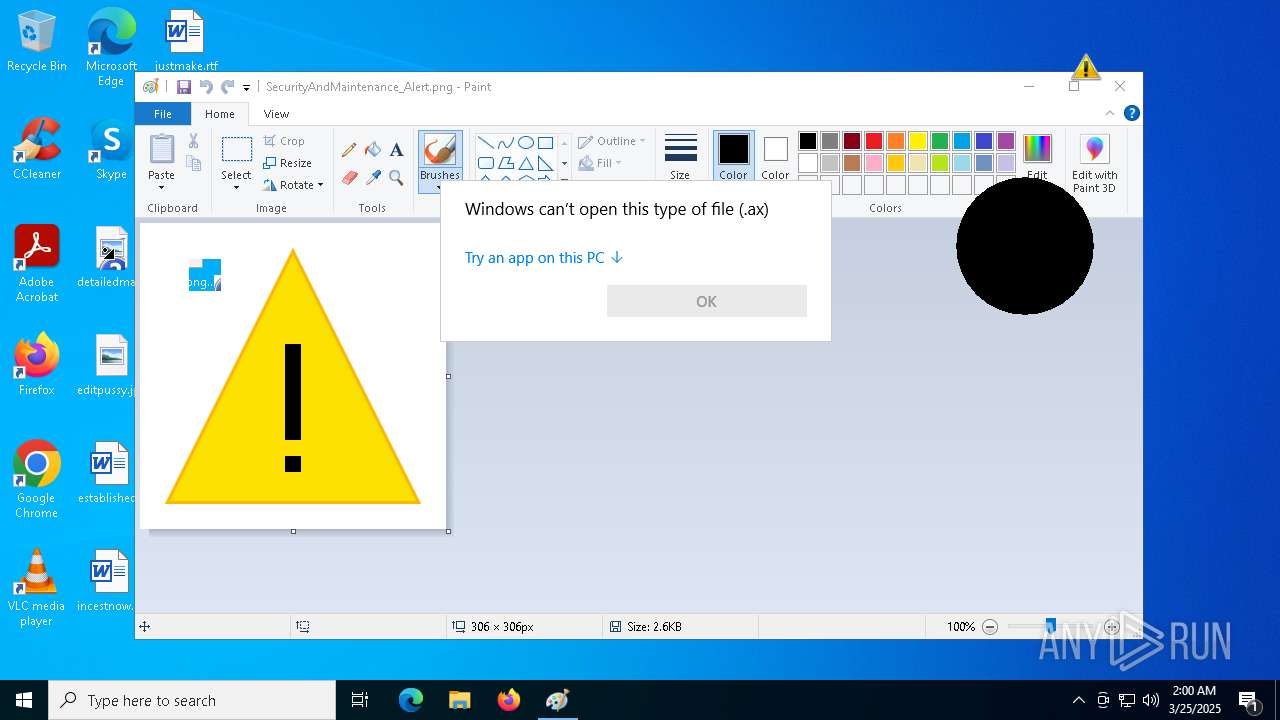The width and height of the screenshot is (1280, 720).
Task: Pick the pink color swatch
Action: pyautogui.click(x=874, y=163)
